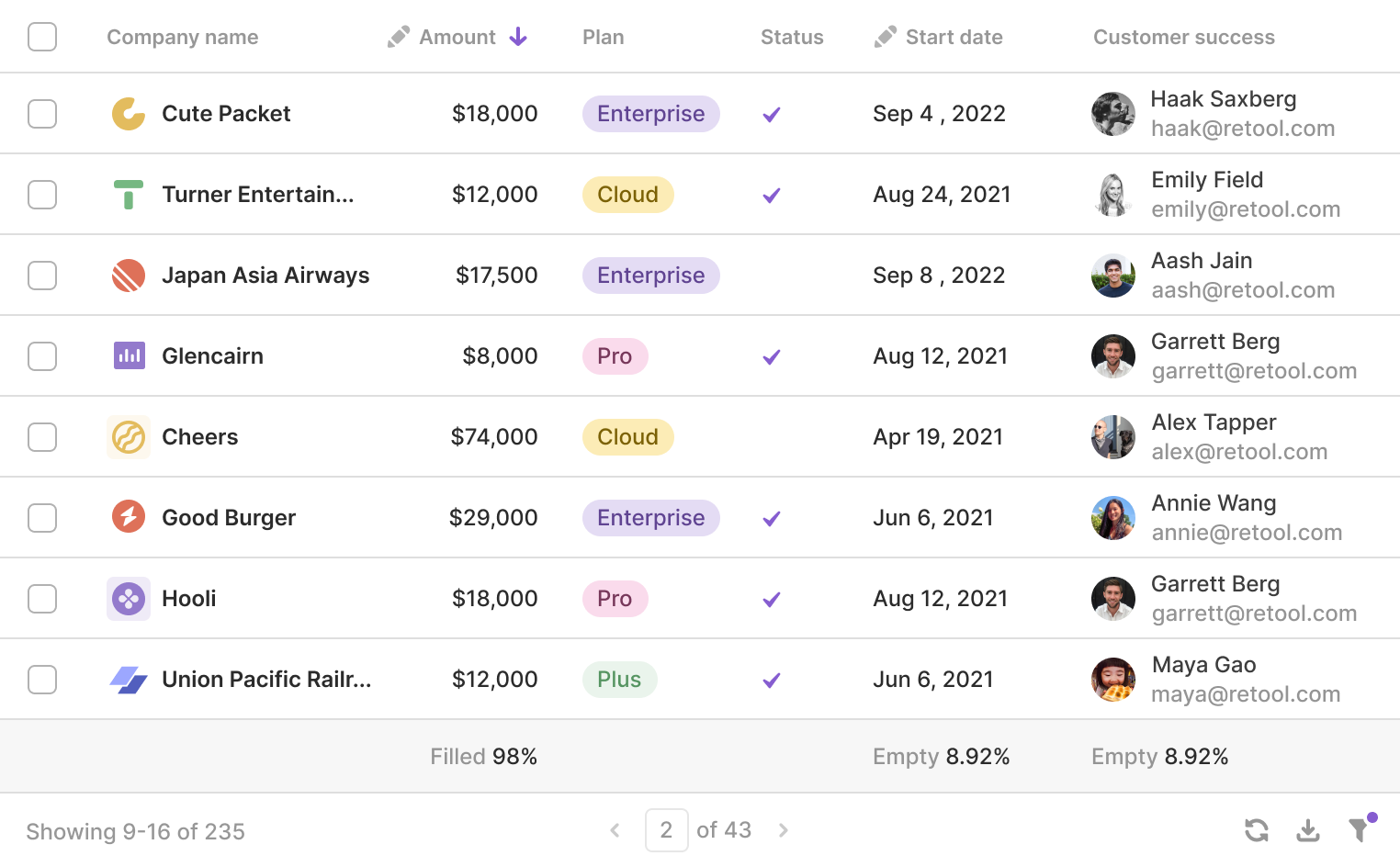Select the Cute Packet row checkbox
This screenshot has width=1400, height=867.
42,114
